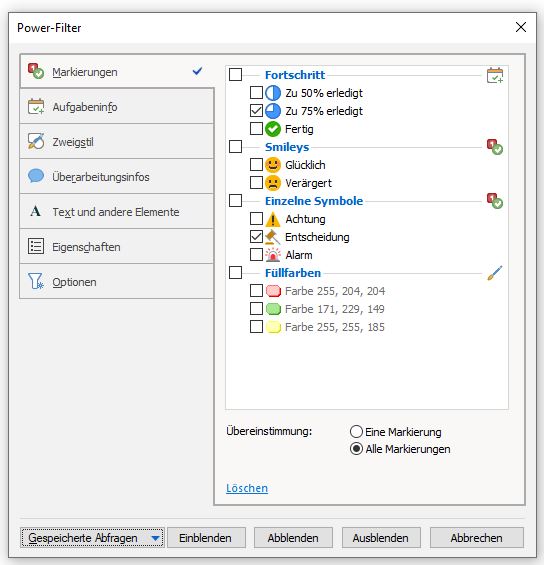Open the Gespeicherte Abfragen dropdown arrow
Image resolution: width=544 pixels, height=565 pixels.
pos(155,538)
